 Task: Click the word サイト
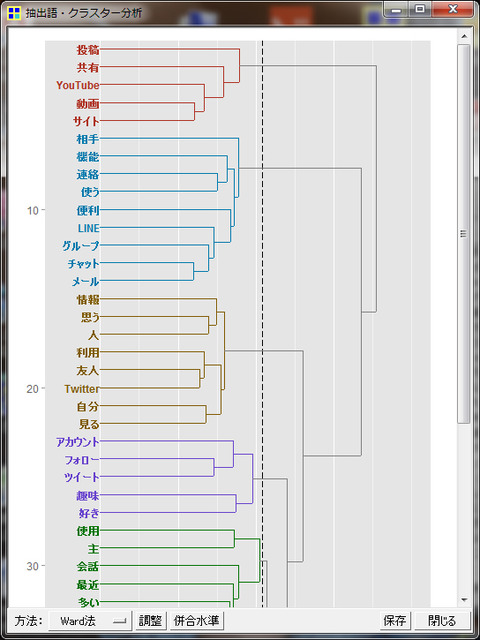click(x=86, y=121)
